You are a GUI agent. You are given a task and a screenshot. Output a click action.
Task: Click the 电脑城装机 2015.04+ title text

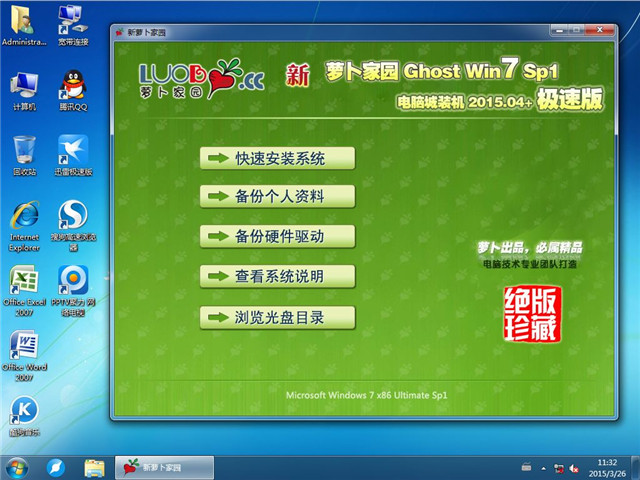pyautogui.click(x=465, y=102)
